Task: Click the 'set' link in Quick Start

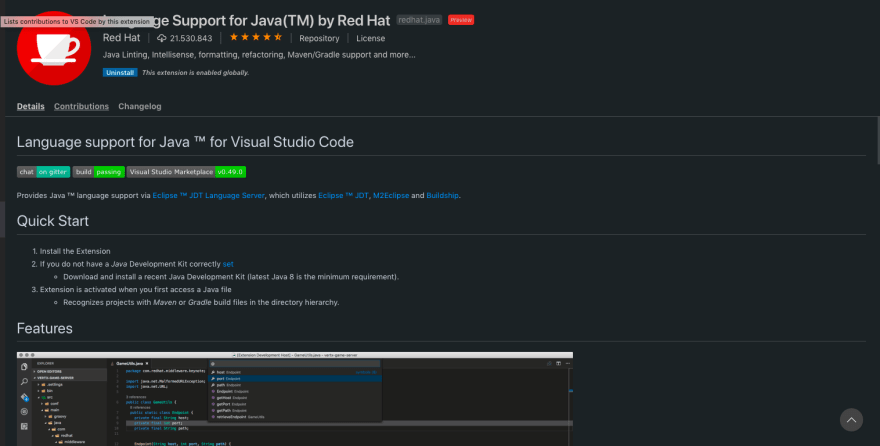Action: coord(228,264)
